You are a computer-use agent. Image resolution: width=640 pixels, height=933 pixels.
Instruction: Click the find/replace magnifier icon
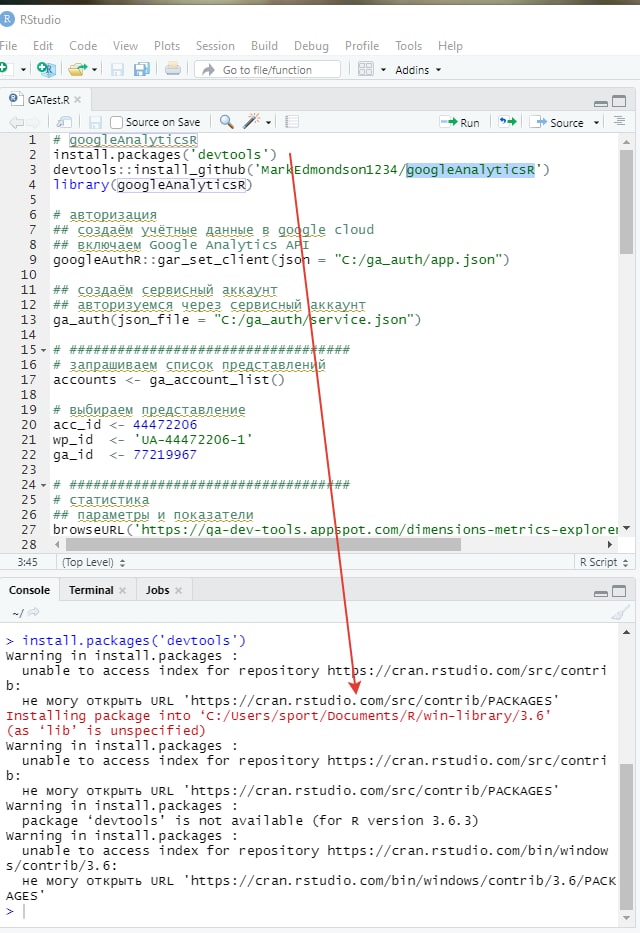(227, 121)
